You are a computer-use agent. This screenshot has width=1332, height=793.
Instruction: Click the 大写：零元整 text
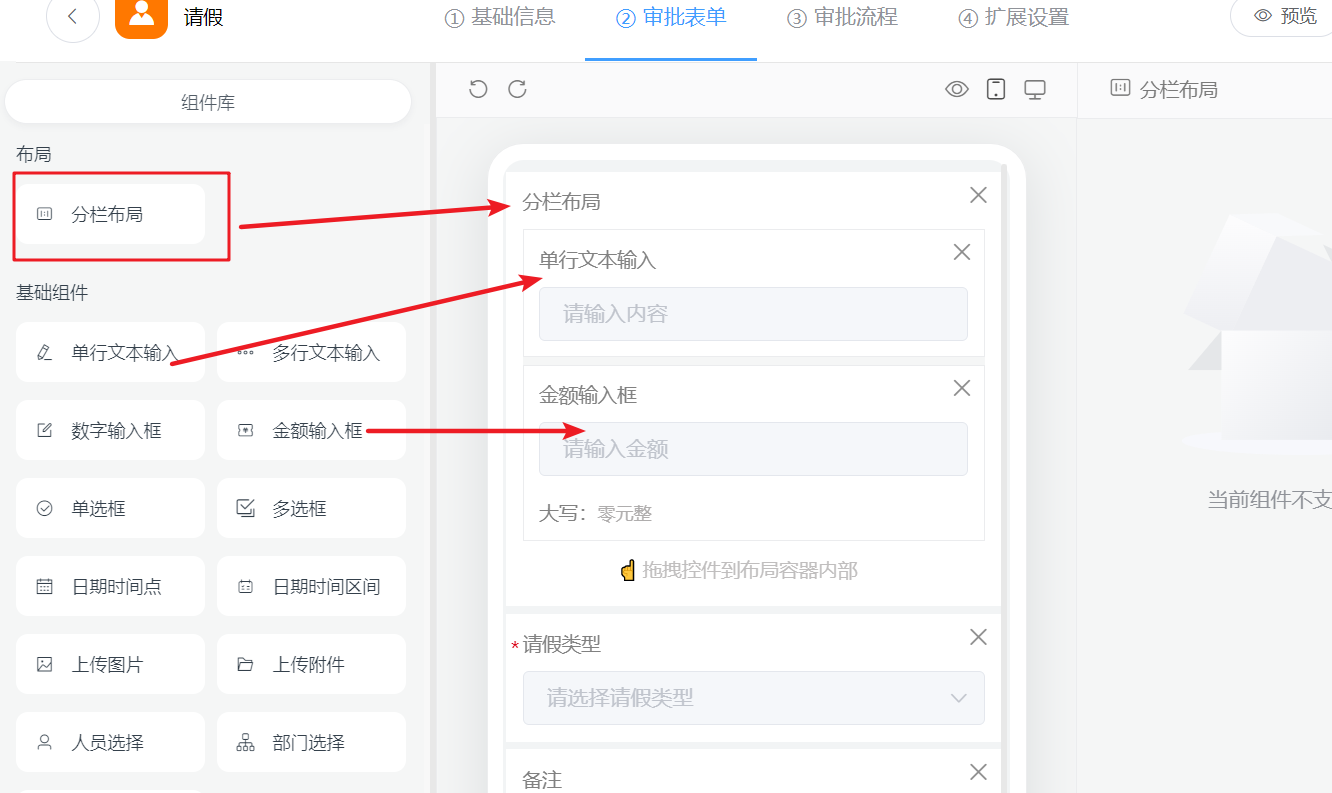(595, 514)
